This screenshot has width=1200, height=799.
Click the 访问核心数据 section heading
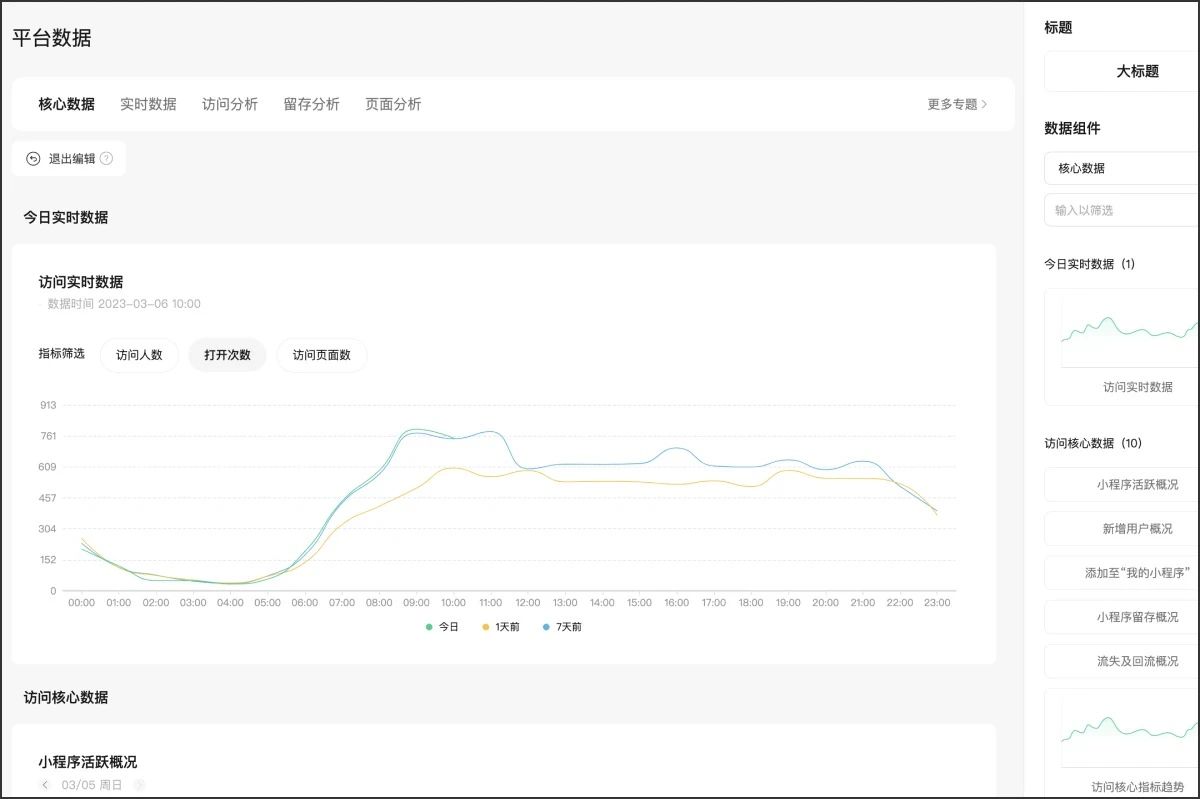(66, 697)
